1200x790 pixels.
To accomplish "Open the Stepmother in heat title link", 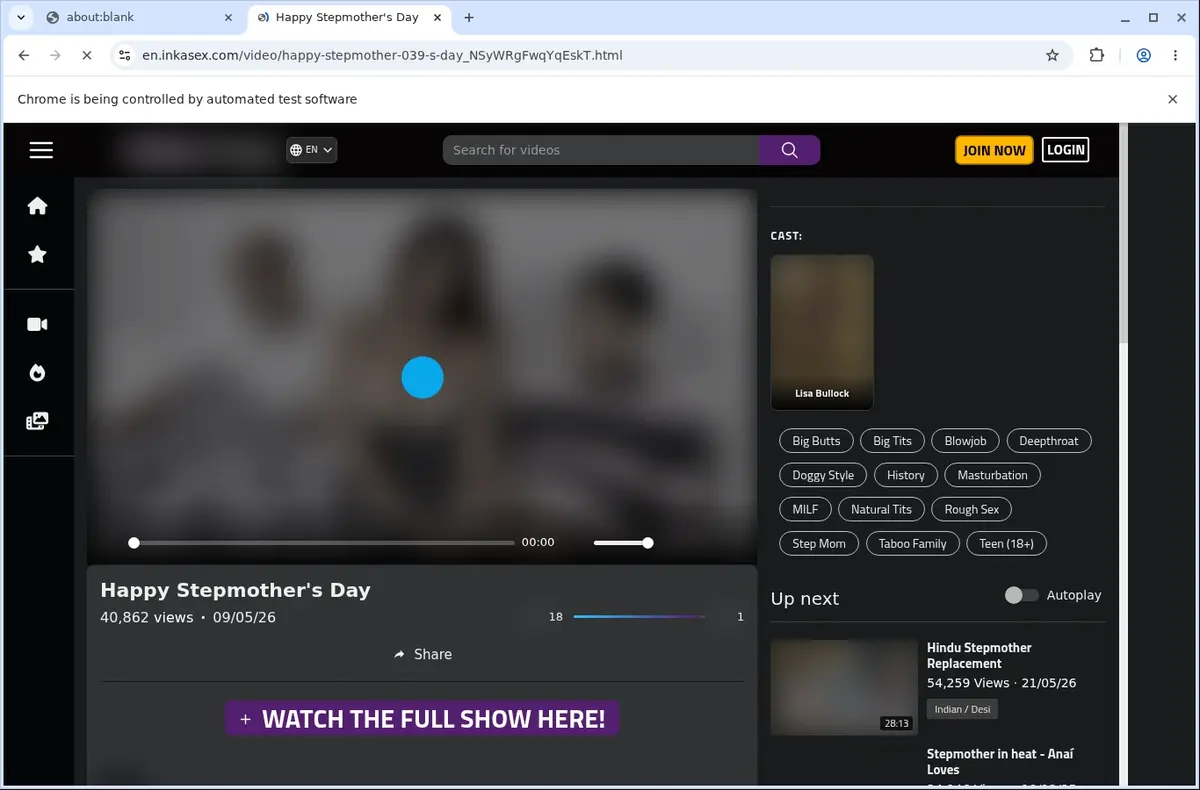I will (x=1000, y=761).
